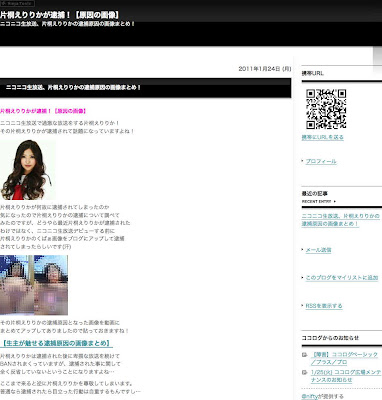Add blog via このブログをマイリストに追加
Image resolution: width=382 pixels, height=400 pixels.
342,278
